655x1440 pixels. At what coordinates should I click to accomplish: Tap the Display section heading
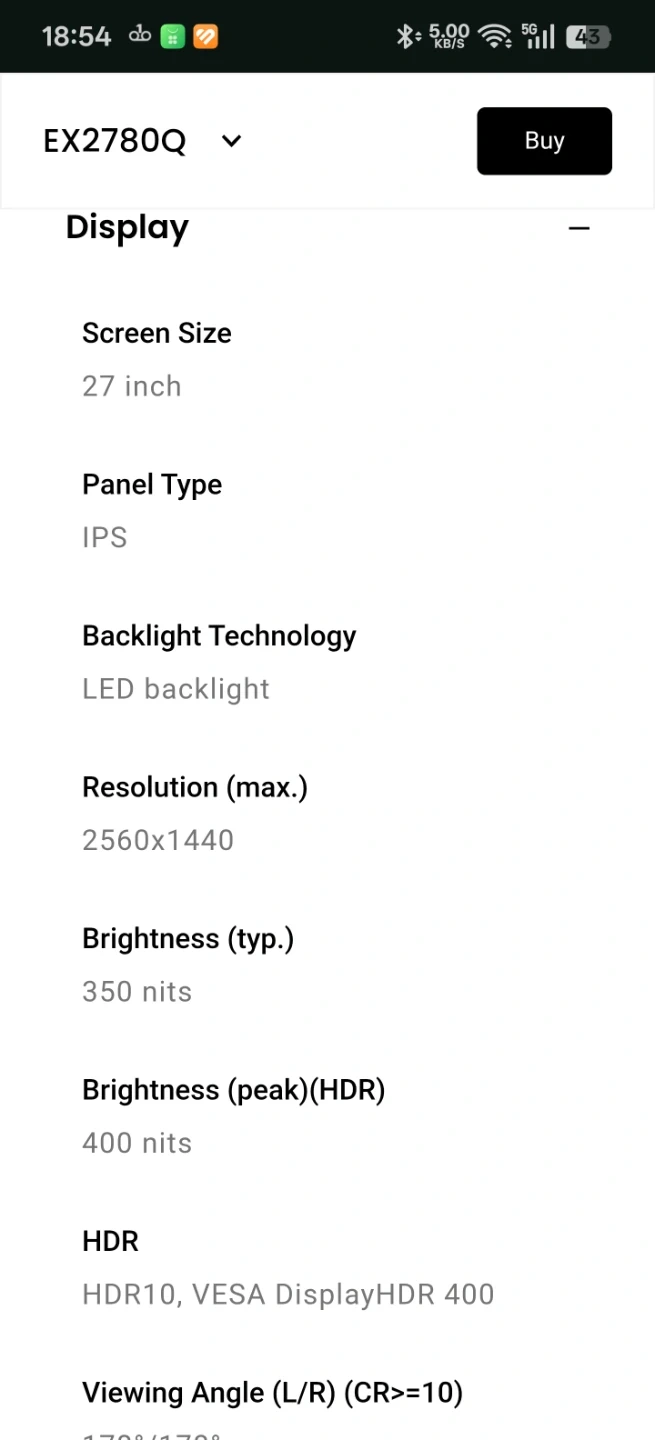coord(127,228)
